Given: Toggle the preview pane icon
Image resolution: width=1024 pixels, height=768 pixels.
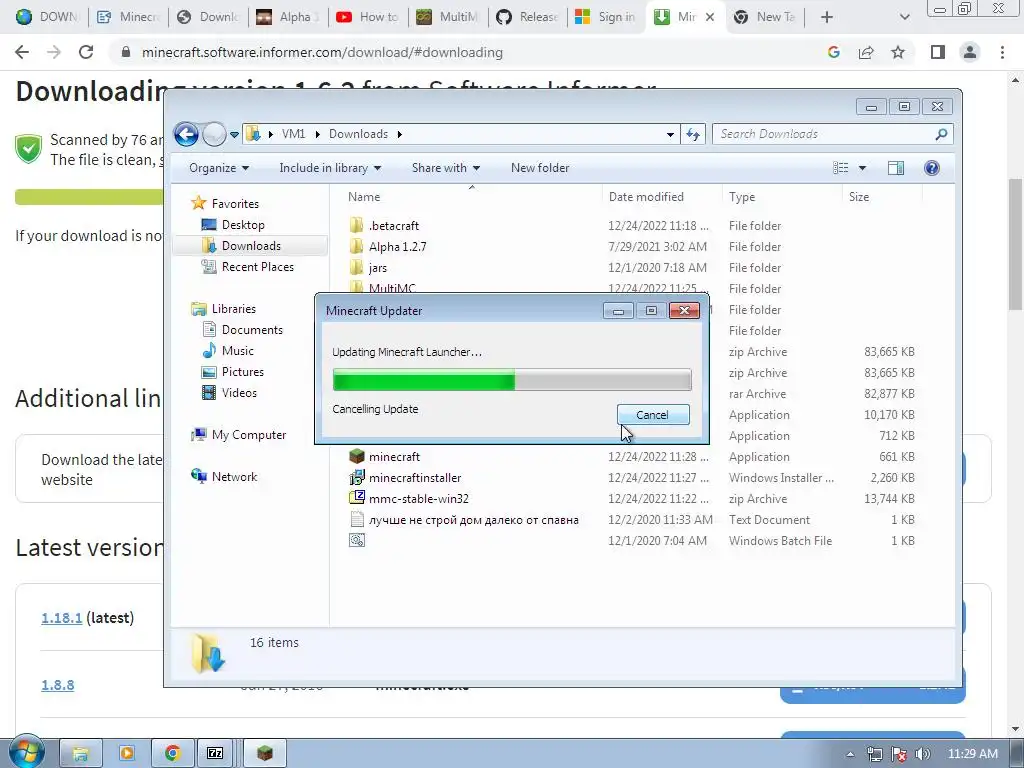Looking at the screenshot, I should coord(896,168).
